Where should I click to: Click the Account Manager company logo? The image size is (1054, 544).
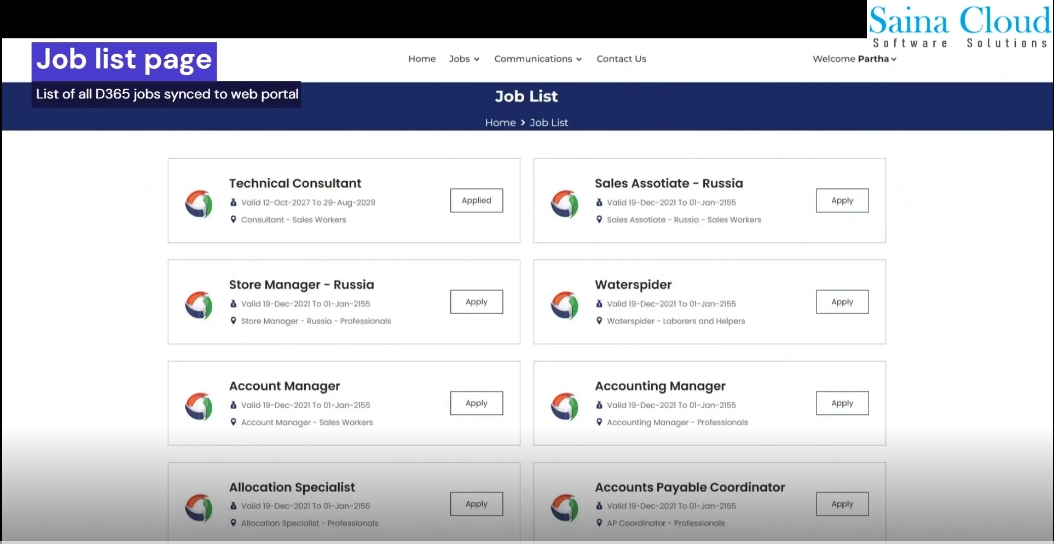coord(198,406)
